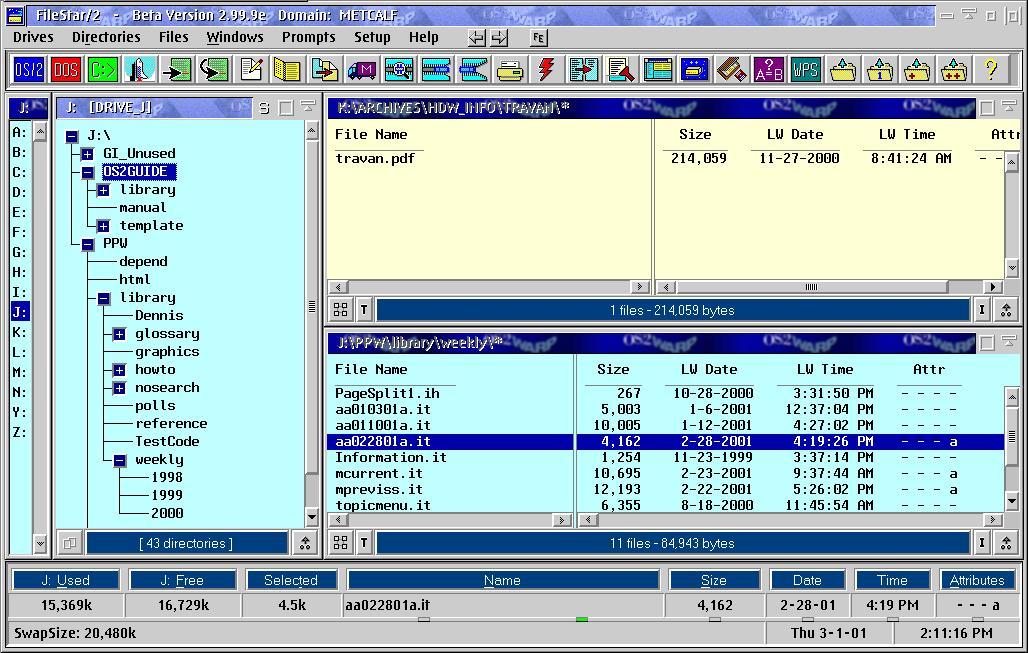Switch to drive K: in drive list
1028x653 pixels.
20,332
